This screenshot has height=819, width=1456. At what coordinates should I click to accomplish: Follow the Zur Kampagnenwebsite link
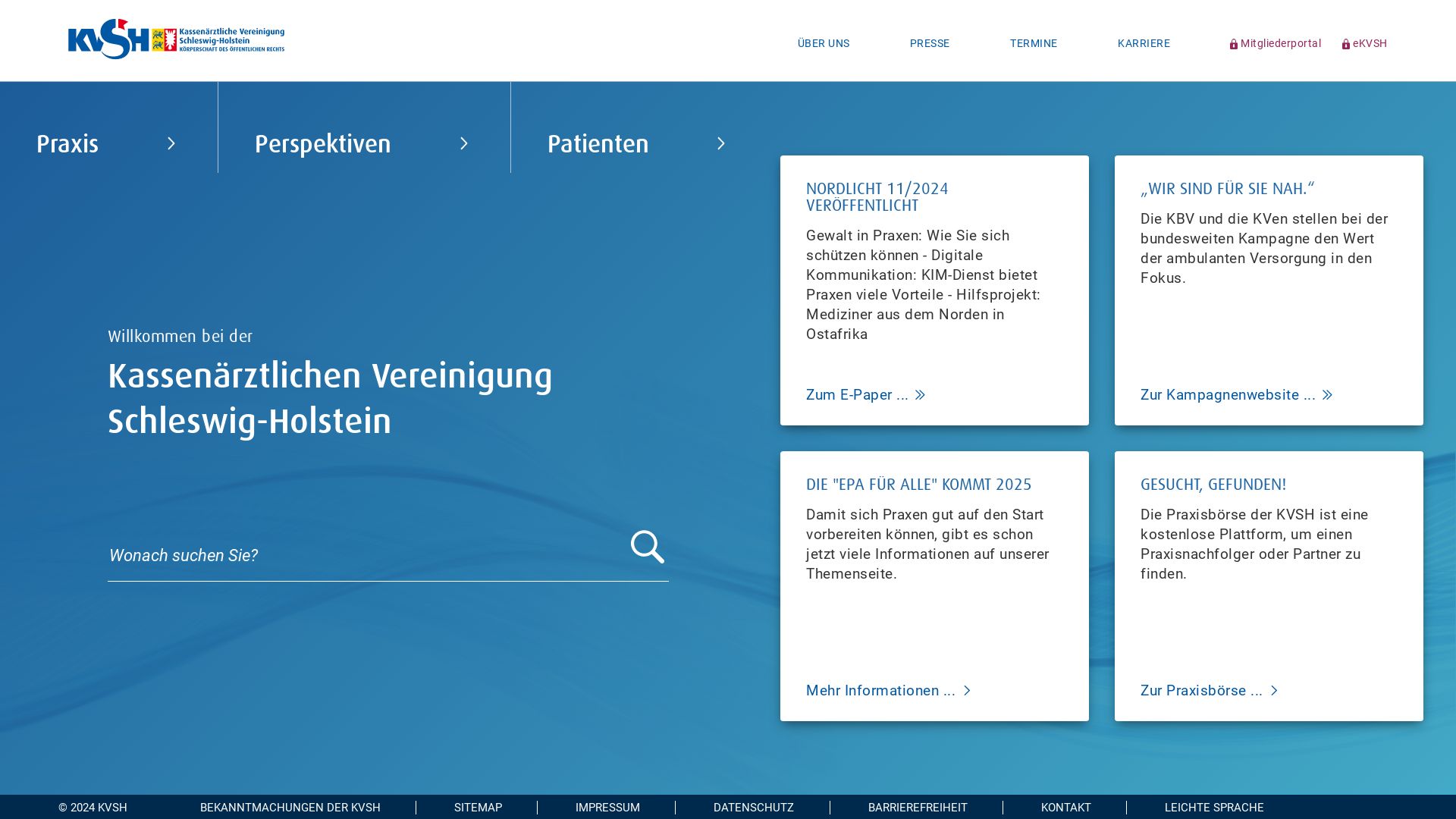point(1237,395)
